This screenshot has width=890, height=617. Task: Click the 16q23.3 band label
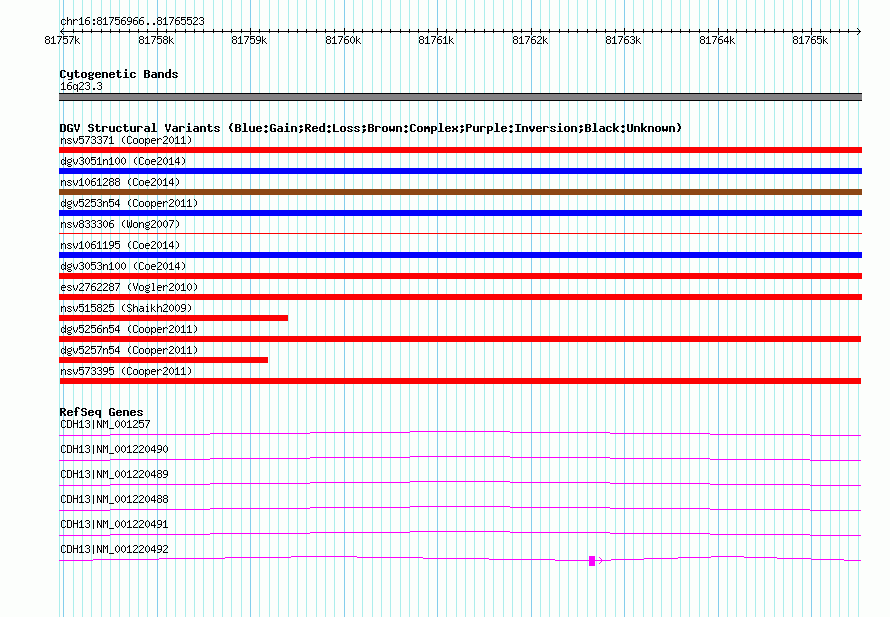[81, 86]
